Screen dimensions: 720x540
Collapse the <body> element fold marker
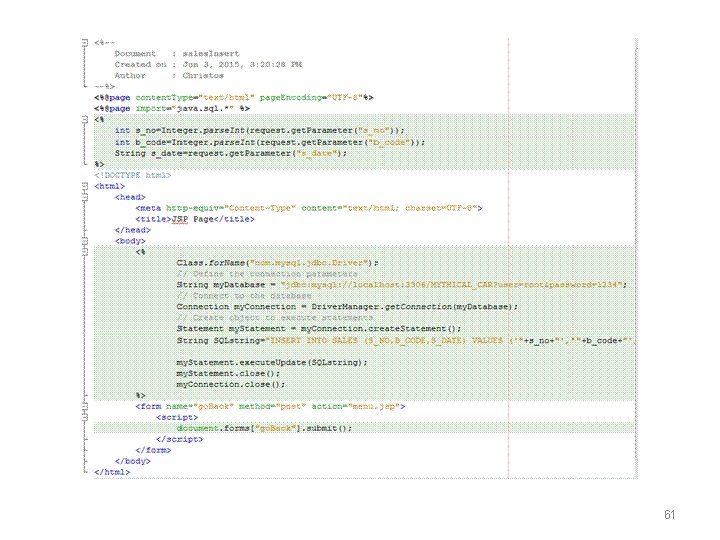tap(85, 241)
